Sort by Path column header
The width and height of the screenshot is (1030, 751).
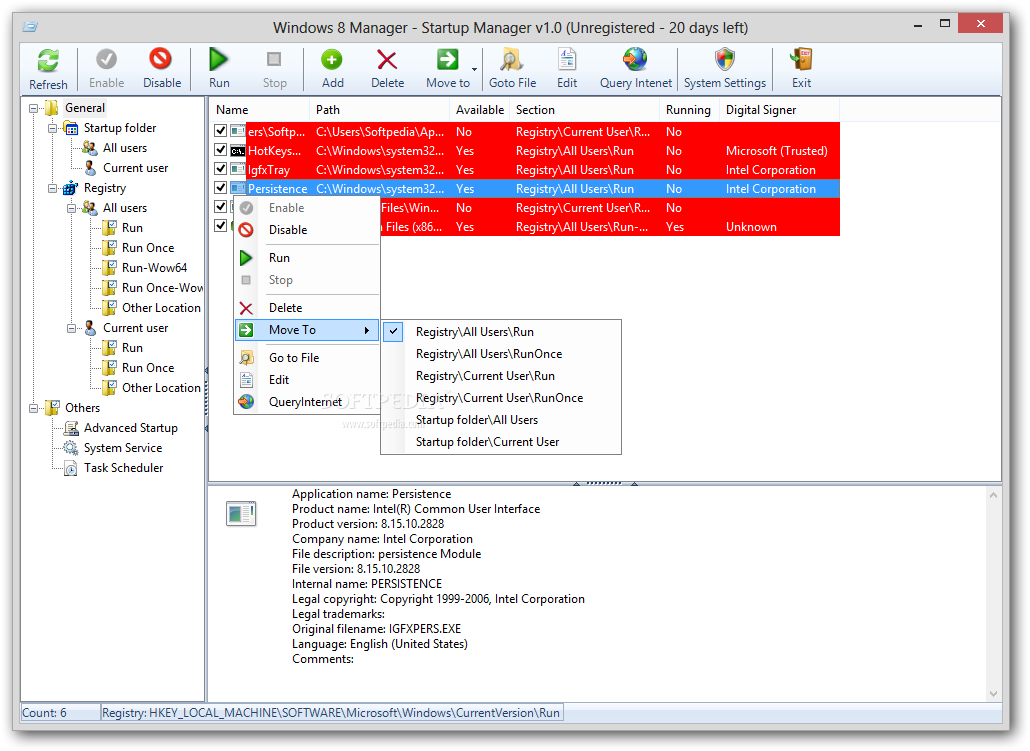coord(379,110)
